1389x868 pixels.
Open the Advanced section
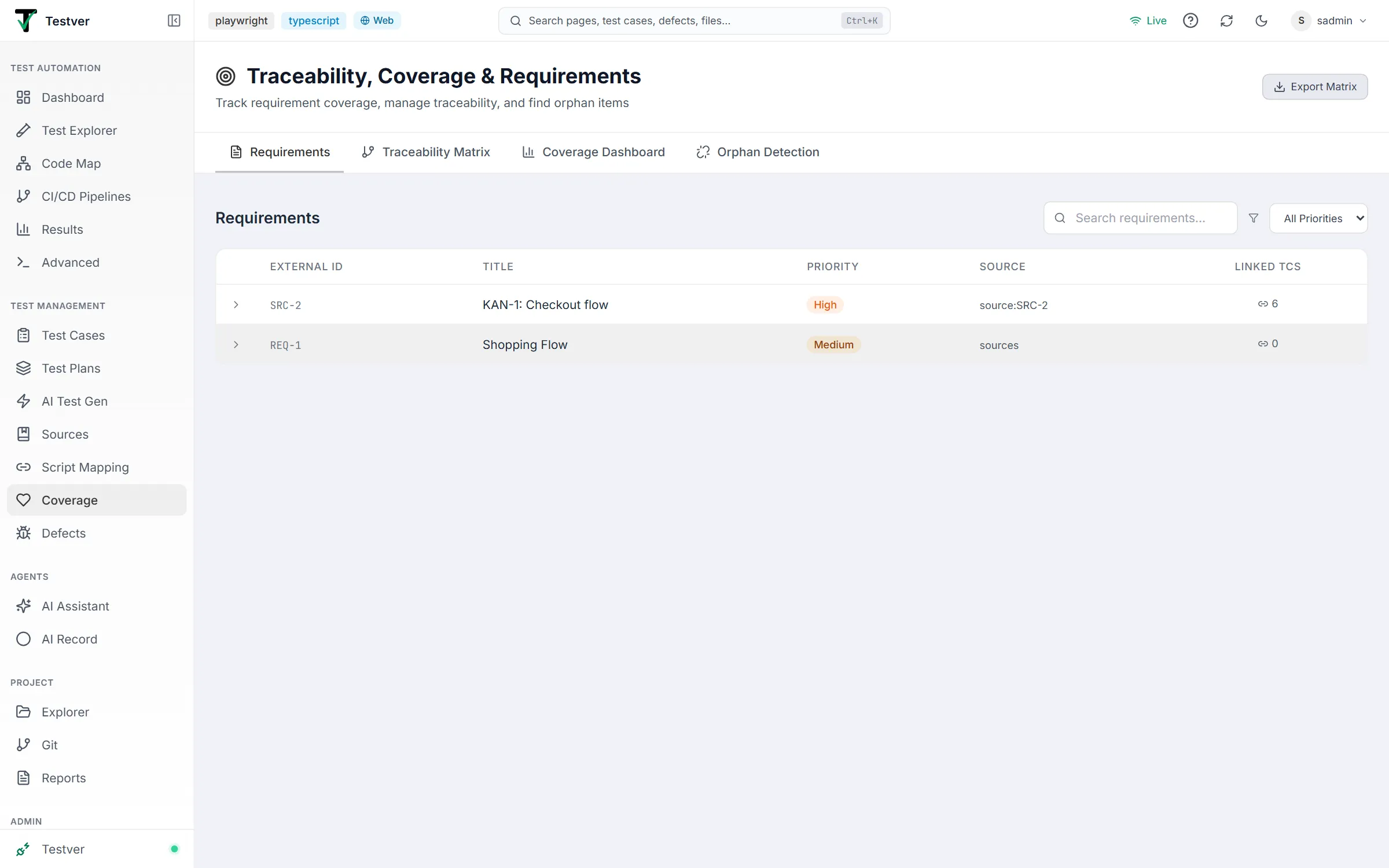tap(97, 262)
